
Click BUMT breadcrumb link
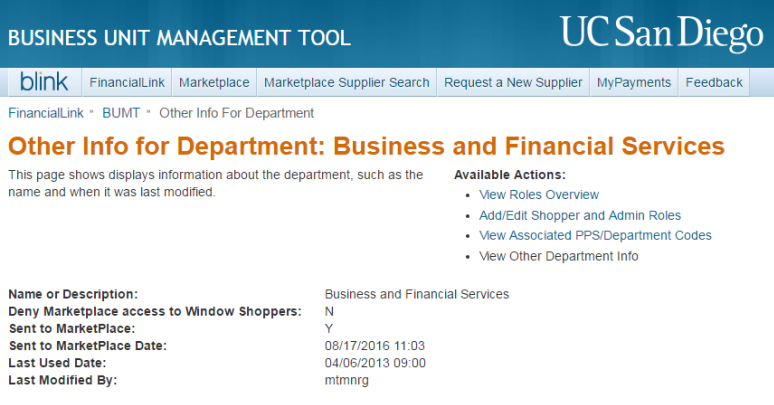pos(121,113)
